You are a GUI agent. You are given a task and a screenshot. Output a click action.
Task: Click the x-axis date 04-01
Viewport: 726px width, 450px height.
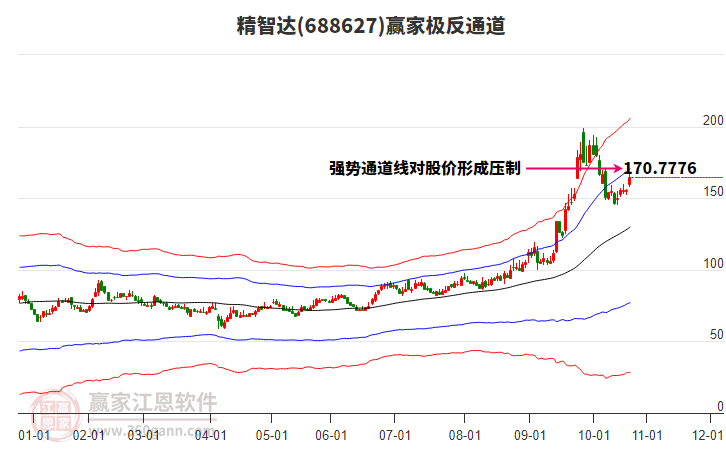click(x=211, y=436)
